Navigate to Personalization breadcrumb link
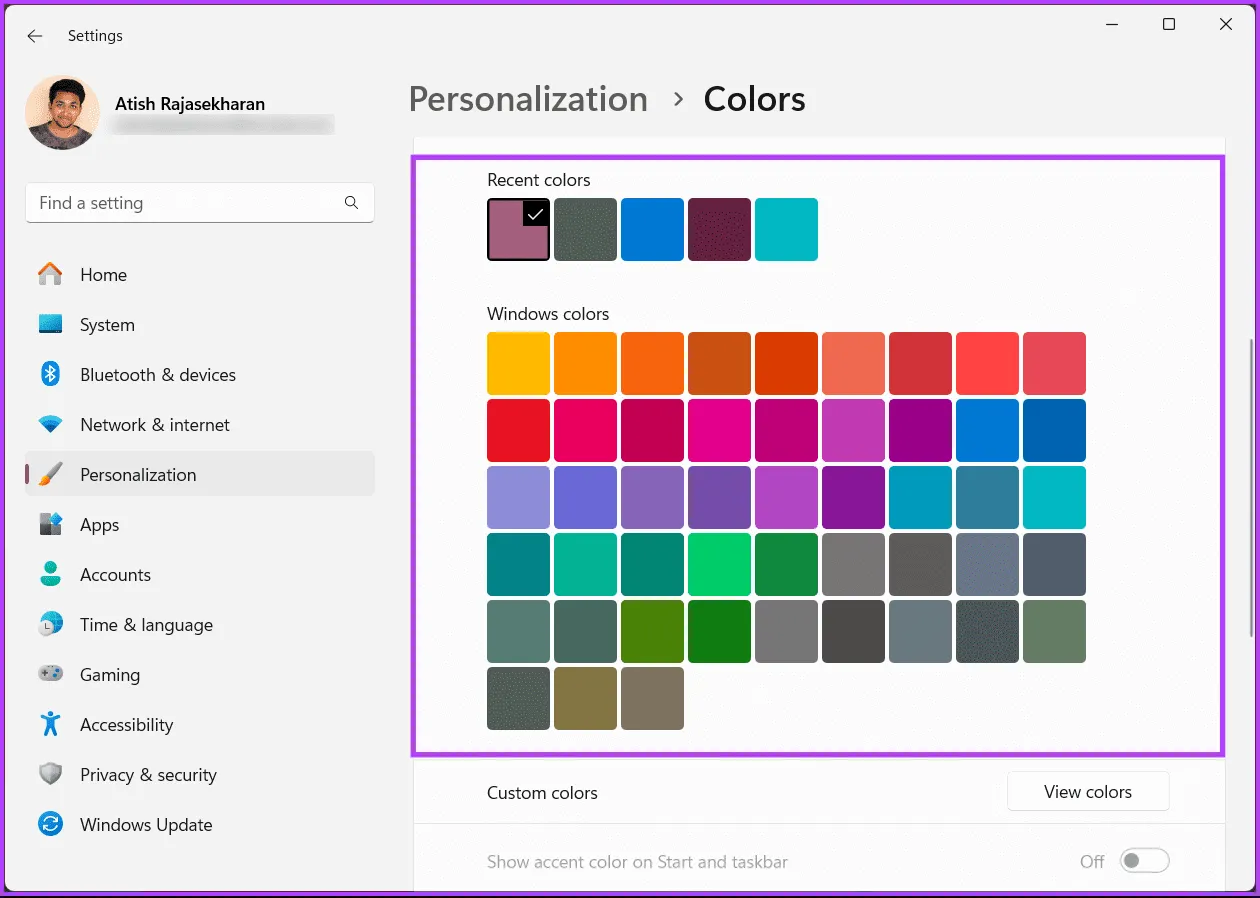1260x898 pixels. 528,99
